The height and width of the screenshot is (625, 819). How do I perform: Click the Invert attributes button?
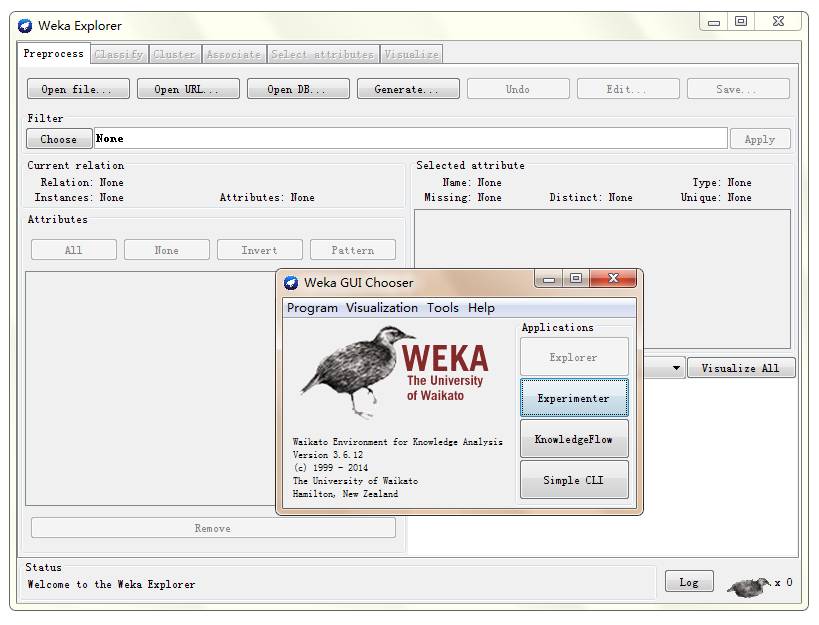tap(260, 250)
